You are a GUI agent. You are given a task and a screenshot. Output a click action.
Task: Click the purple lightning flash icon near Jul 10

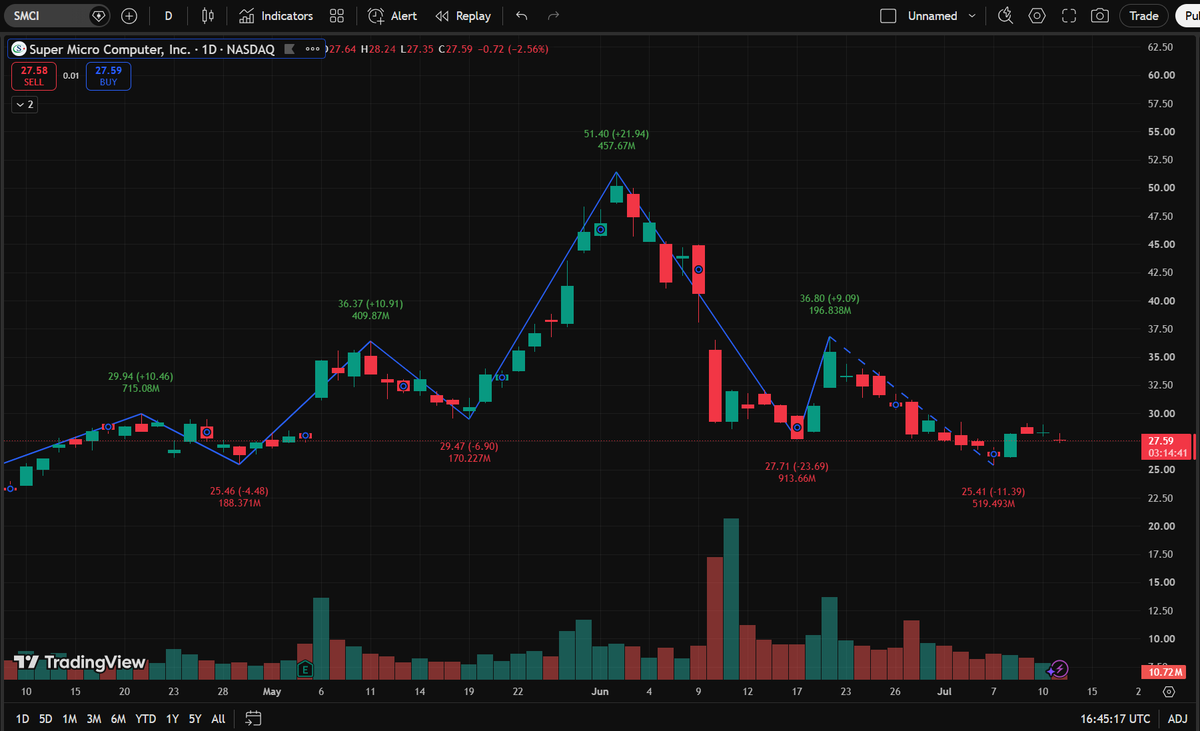point(1061,668)
